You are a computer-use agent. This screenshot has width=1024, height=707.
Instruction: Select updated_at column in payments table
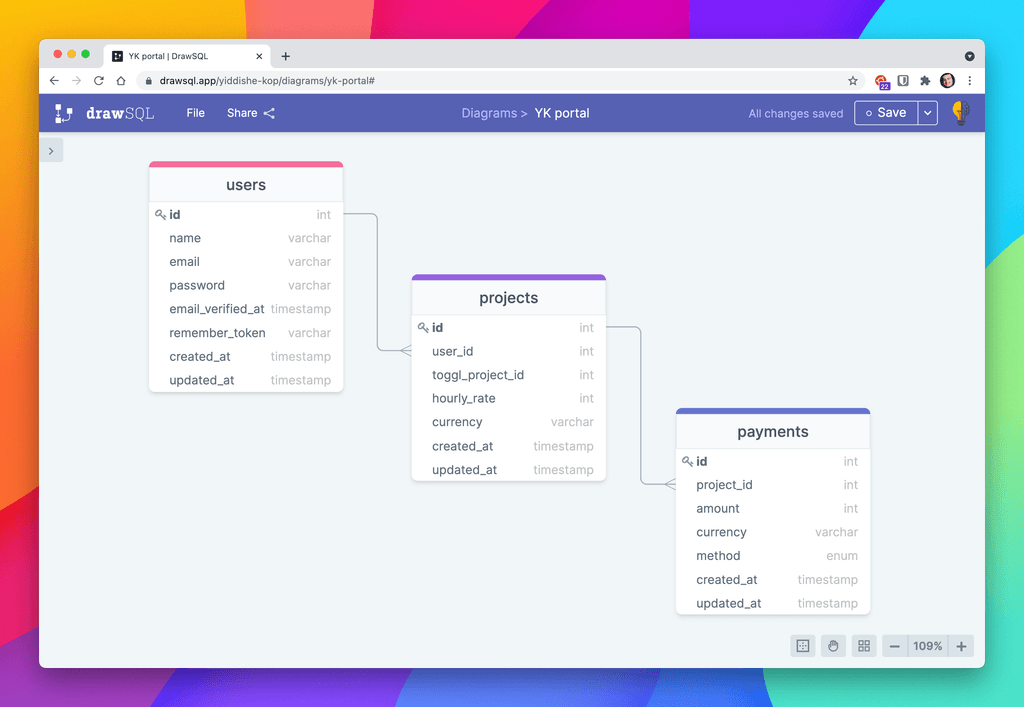click(x=773, y=603)
